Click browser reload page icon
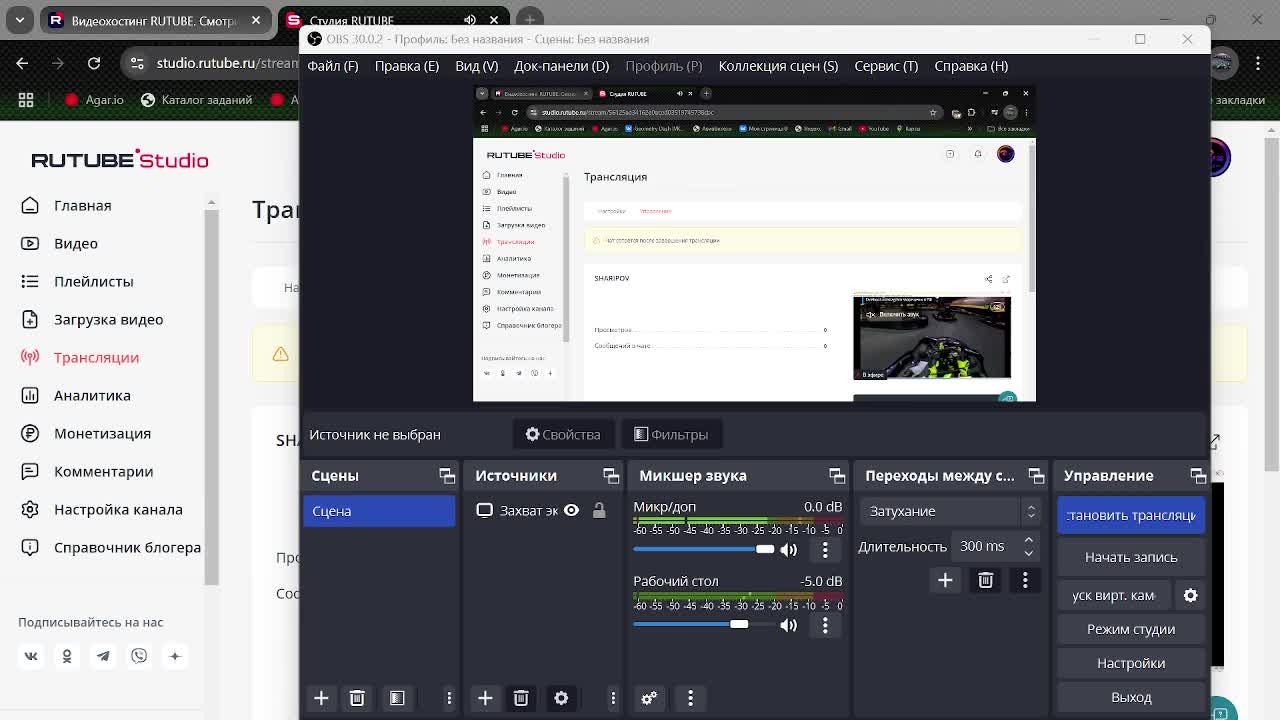The height and width of the screenshot is (720, 1280). (94, 63)
